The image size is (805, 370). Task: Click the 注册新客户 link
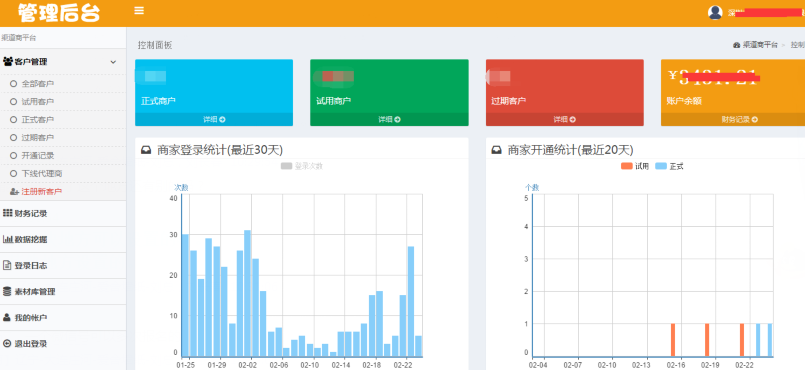pos(42,191)
